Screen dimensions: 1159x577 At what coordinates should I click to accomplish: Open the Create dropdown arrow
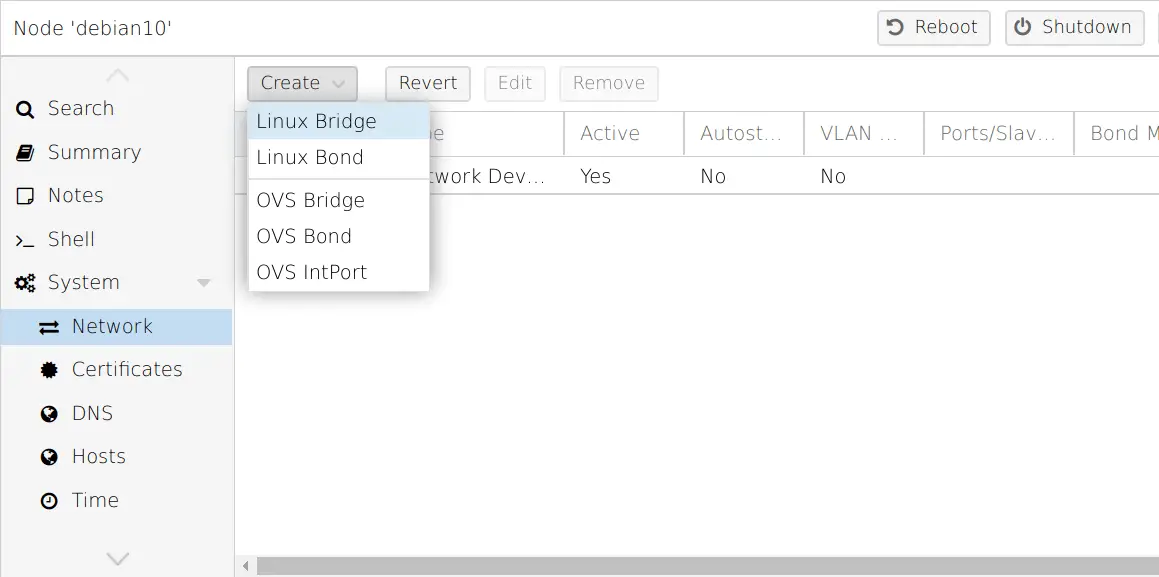coord(338,84)
